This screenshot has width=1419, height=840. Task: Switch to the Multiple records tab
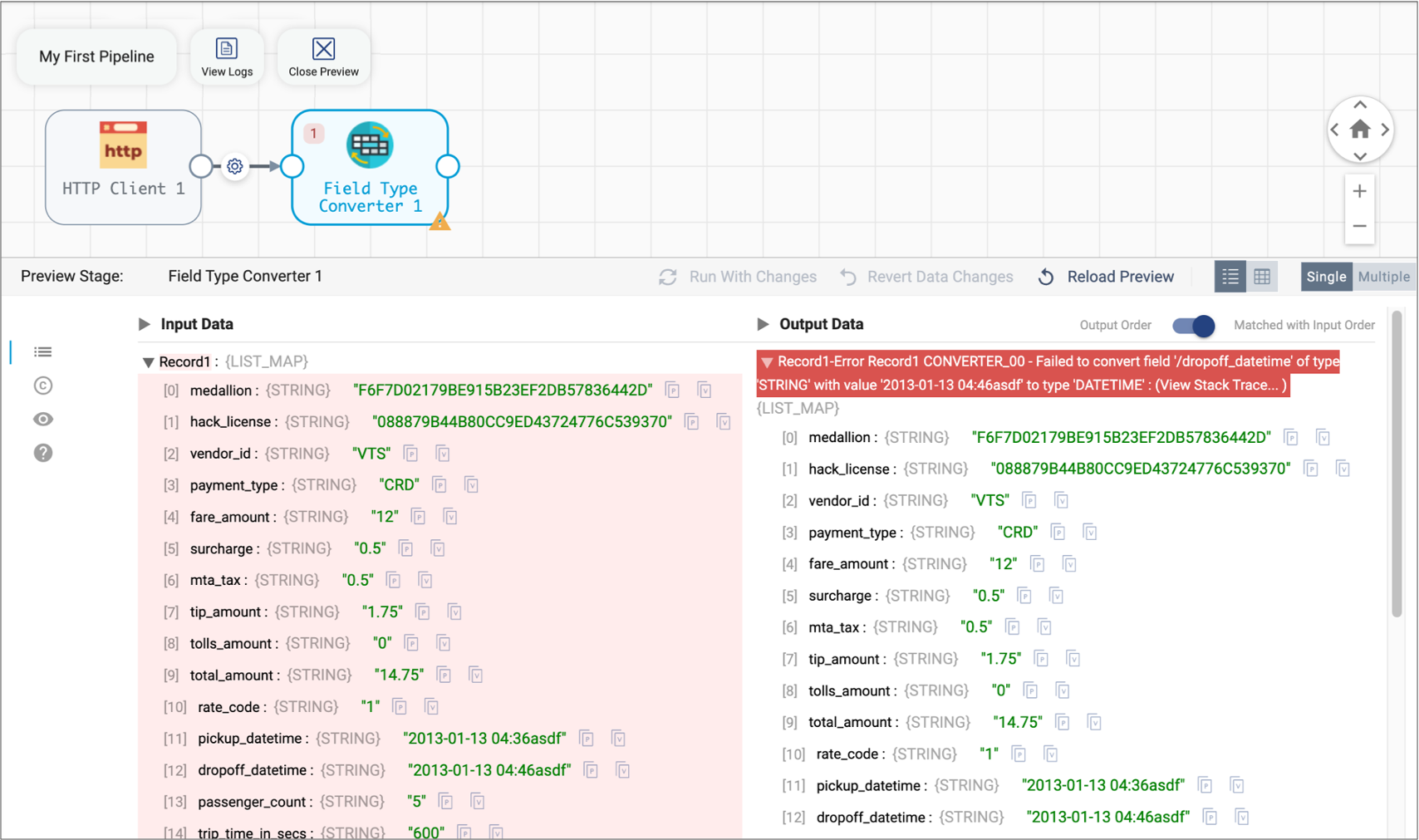tap(1383, 277)
